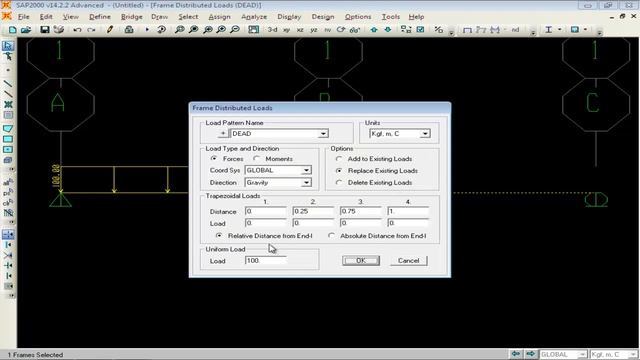Open the Define menu
The height and width of the screenshot is (360, 640).
[x=100, y=17]
